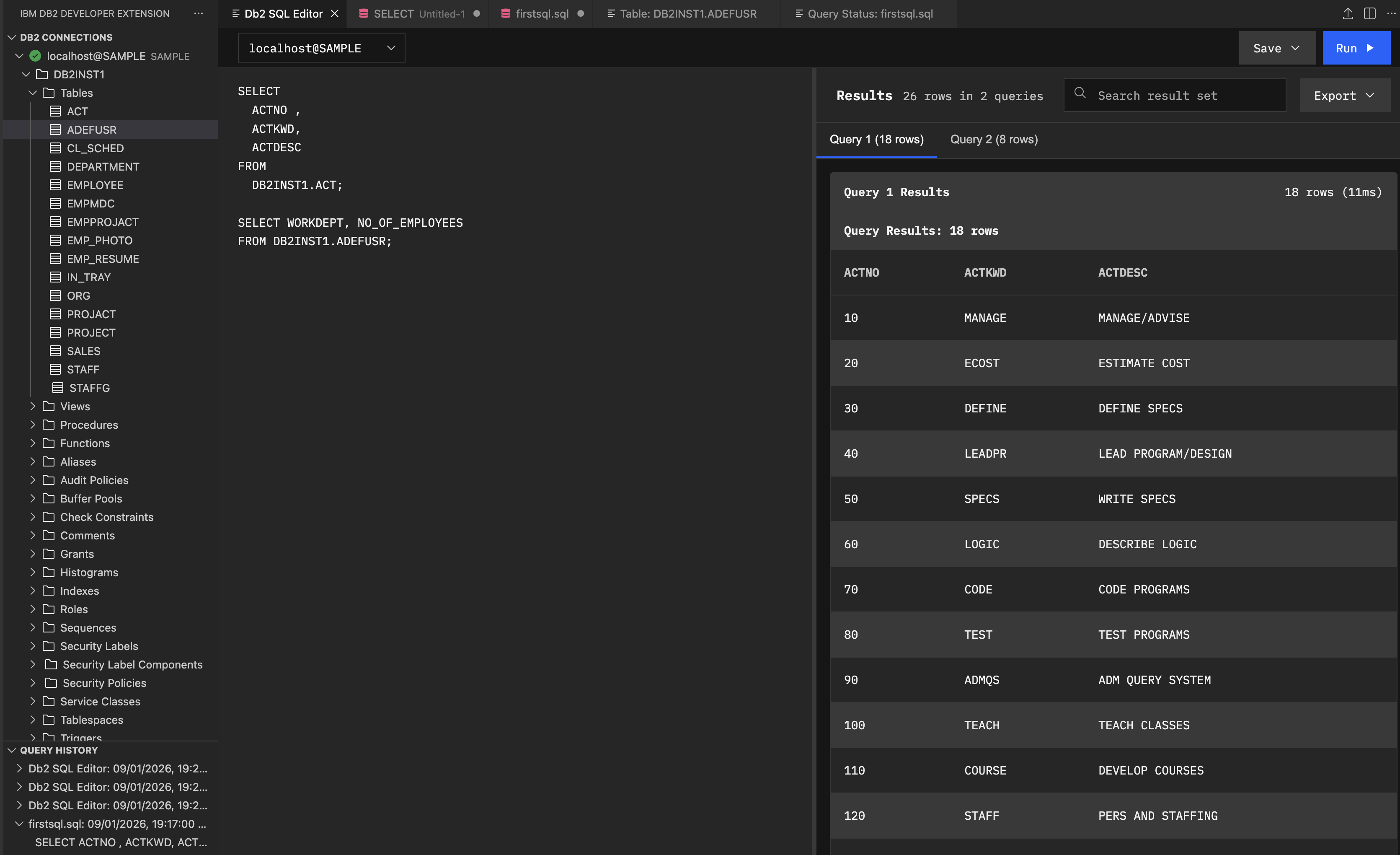1400x855 pixels.
Task: Click the unsaved changes dot on SELECT Untitled-1 tab
Action: pos(476,14)
